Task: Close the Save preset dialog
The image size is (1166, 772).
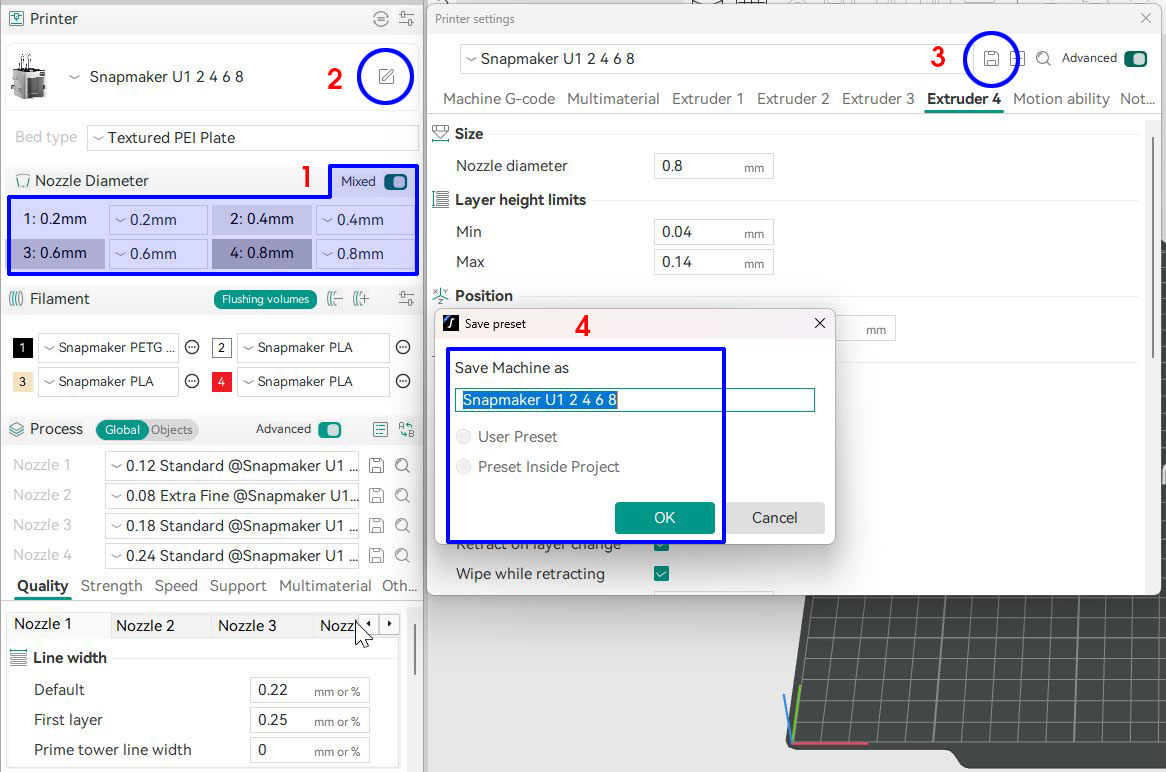Action: (819, 323)
